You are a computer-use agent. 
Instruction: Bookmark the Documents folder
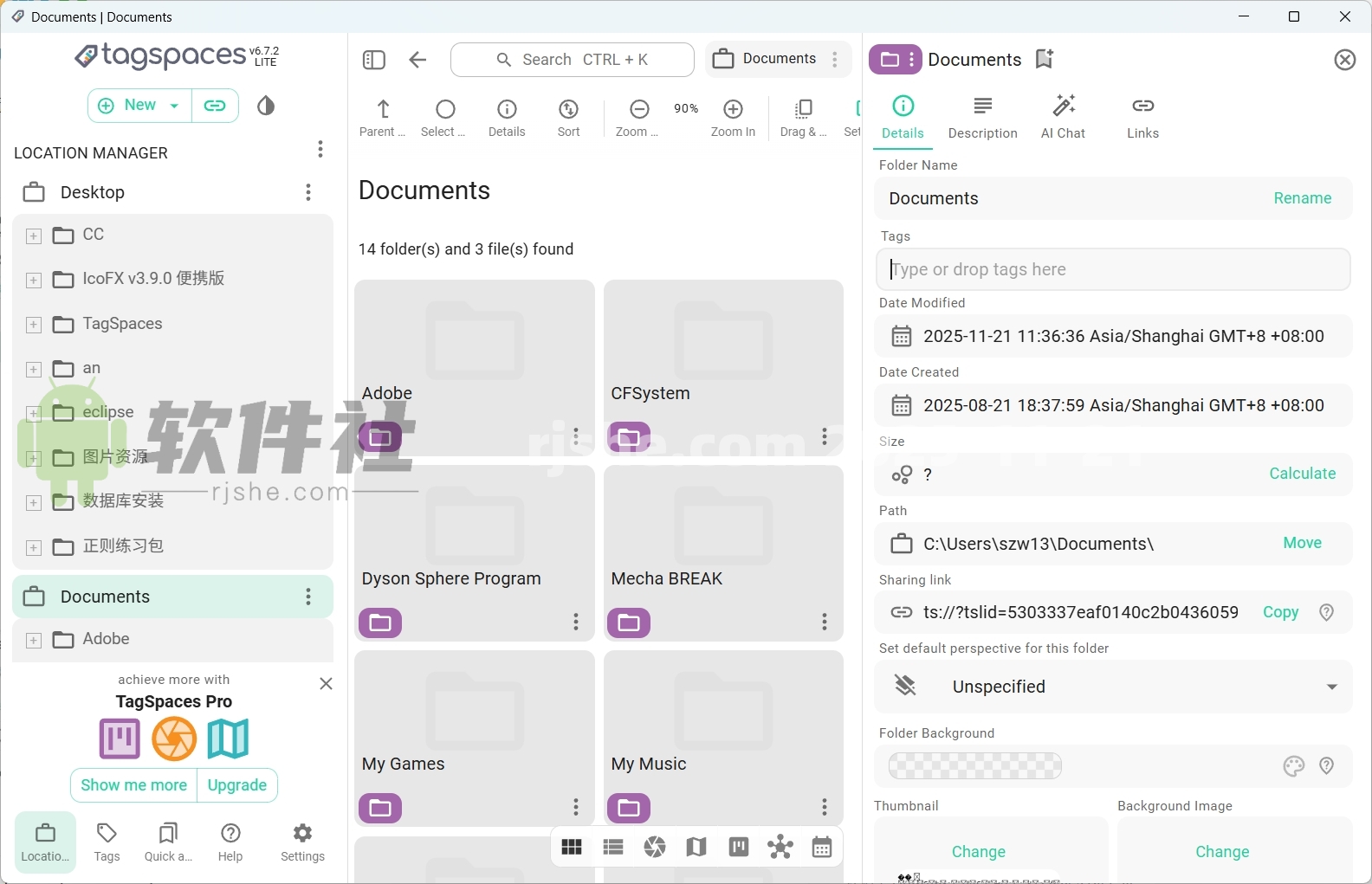click(x=1045, y=59)
